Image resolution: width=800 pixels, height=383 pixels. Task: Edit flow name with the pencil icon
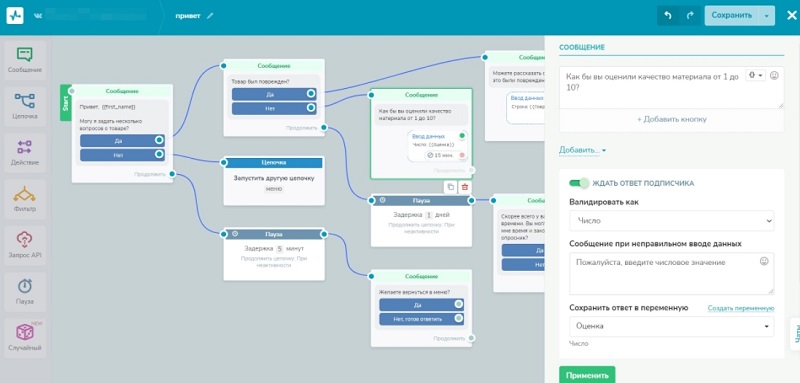point(210,15)
